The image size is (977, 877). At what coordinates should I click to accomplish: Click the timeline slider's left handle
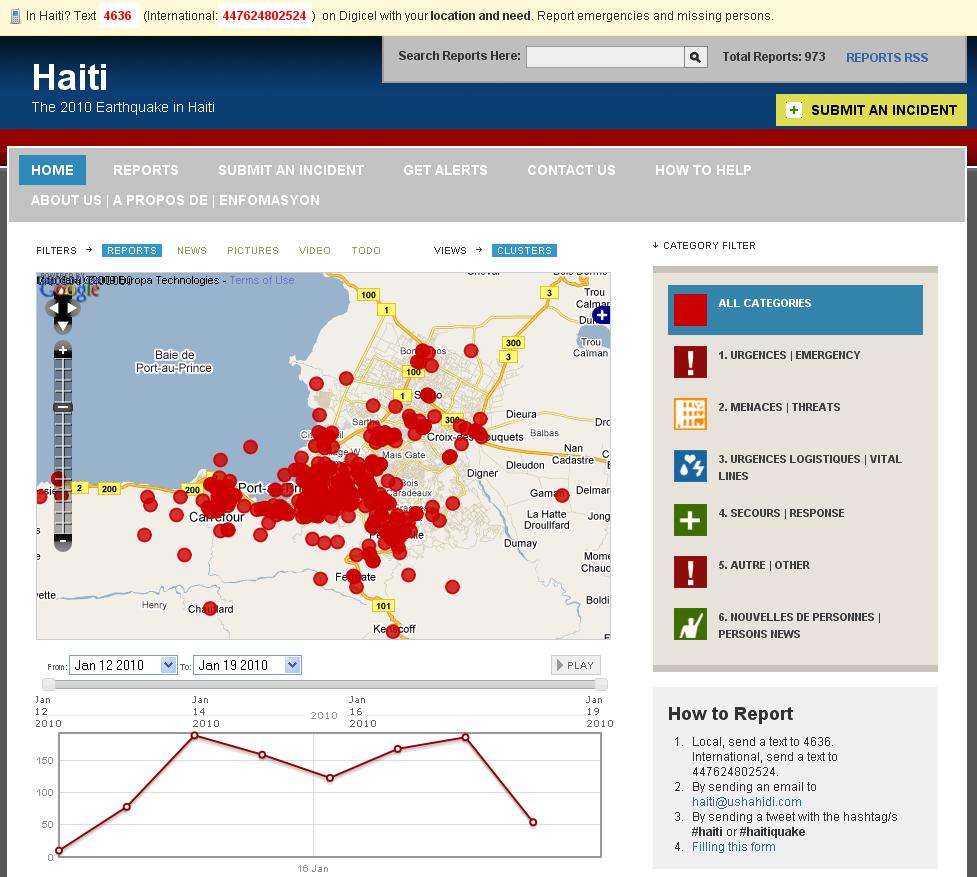coord(48,684)
